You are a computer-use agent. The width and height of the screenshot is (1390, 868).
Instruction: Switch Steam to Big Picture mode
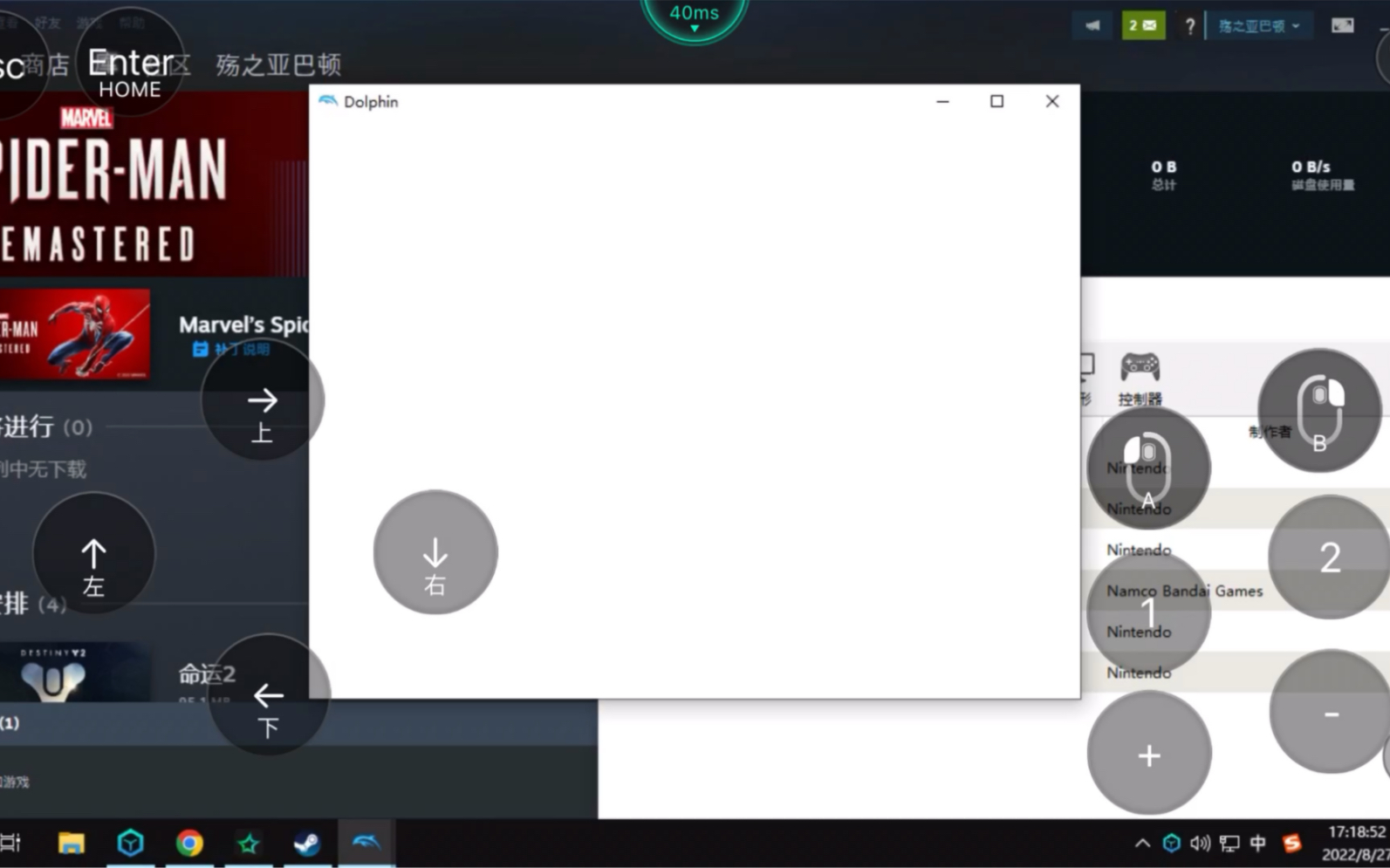click(x=1342, y=25)
